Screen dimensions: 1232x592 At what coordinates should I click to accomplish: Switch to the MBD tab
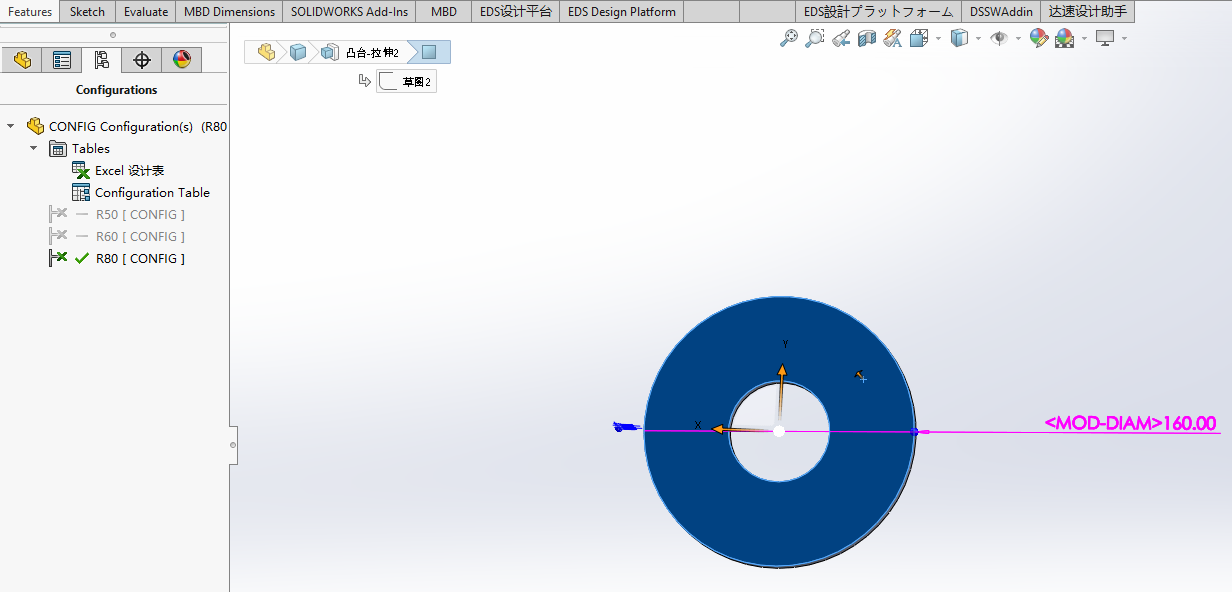click(443, 12)
